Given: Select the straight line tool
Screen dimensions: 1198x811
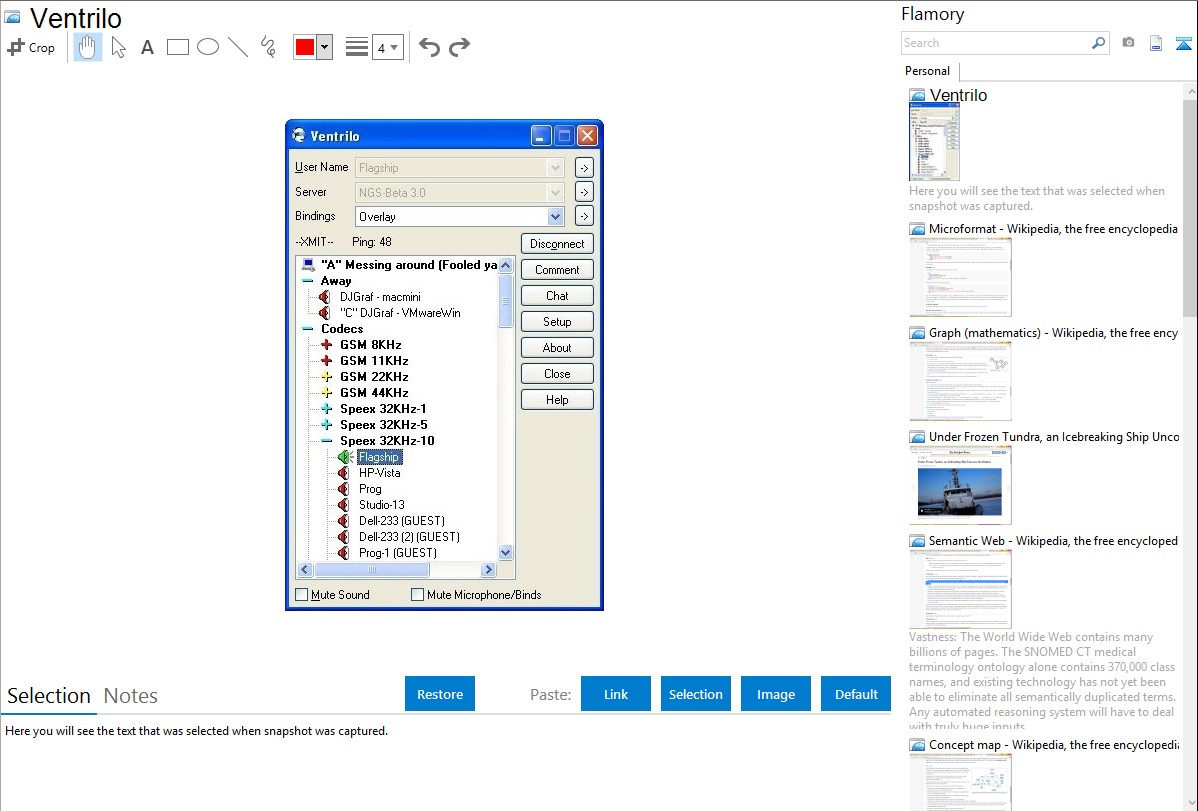Looking at the screenshot, I should click(238, 47).
